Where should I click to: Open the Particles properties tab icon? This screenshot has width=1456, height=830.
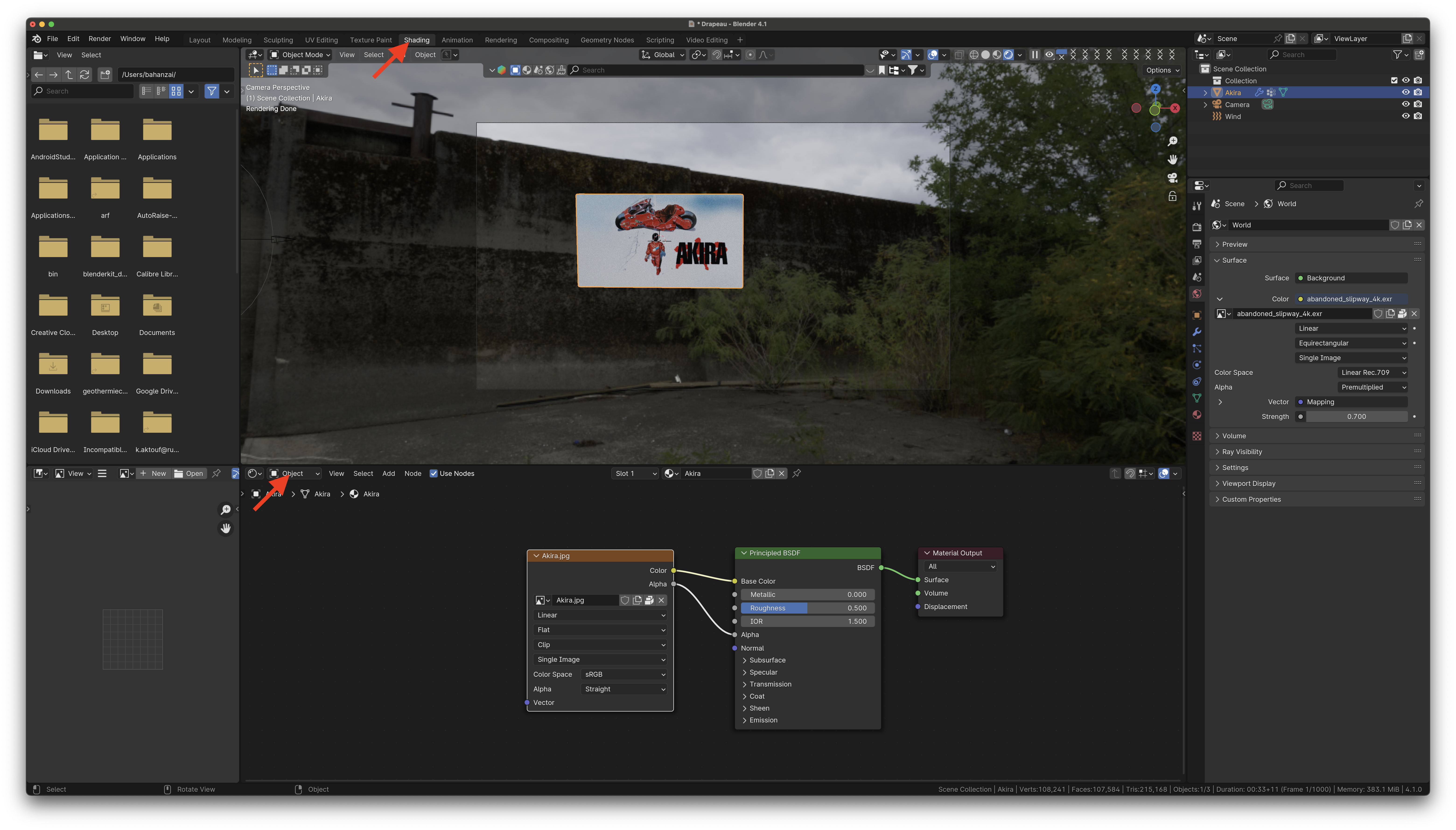[1197, 348]
